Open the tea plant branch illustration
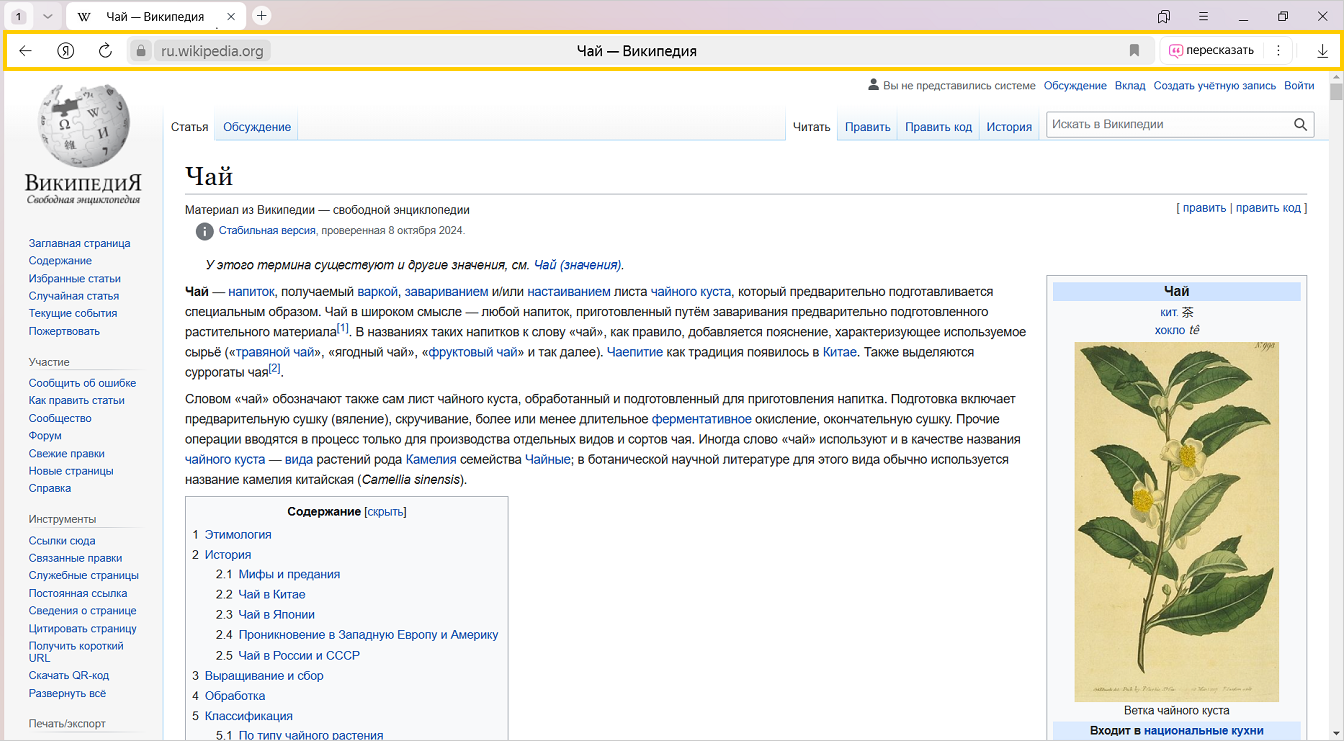Viewport: 1344px width, 741px height. point(1176,521)
